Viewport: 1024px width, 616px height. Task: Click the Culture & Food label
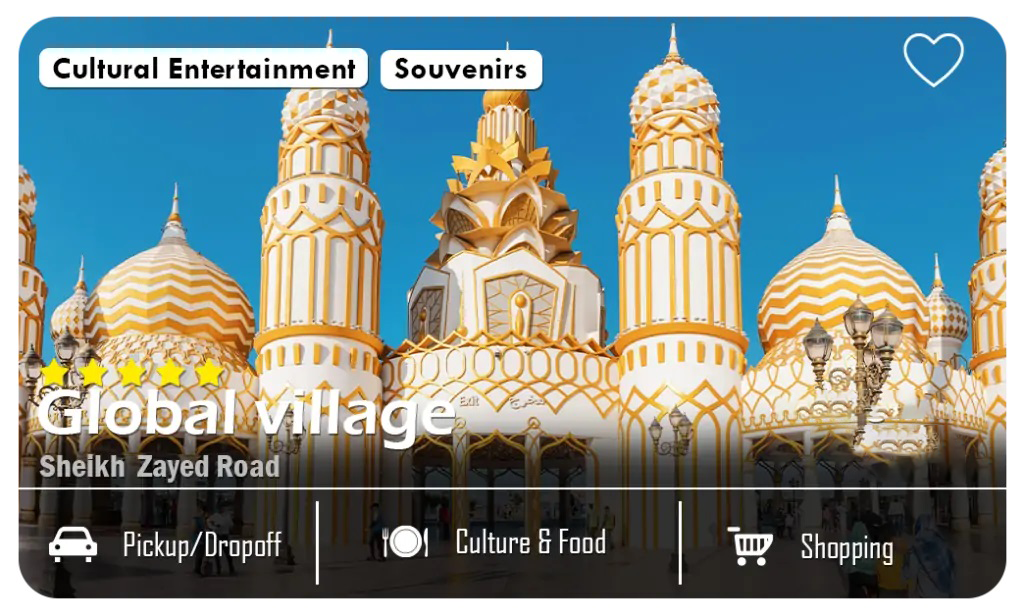point(531,542)
